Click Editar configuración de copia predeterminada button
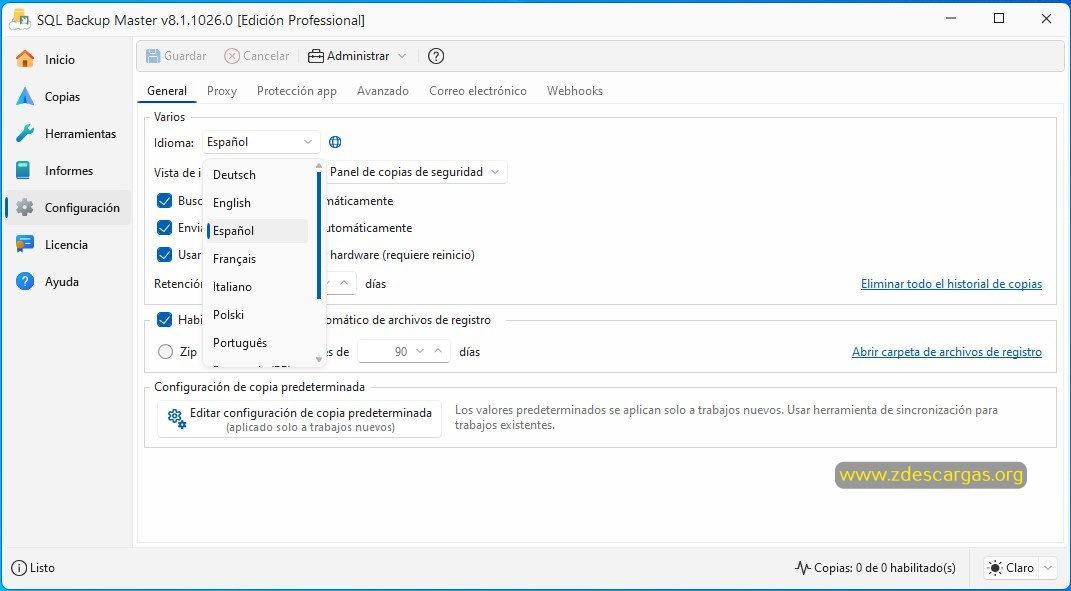This screenshot has height=591, width=1071. tap(299, 419)
